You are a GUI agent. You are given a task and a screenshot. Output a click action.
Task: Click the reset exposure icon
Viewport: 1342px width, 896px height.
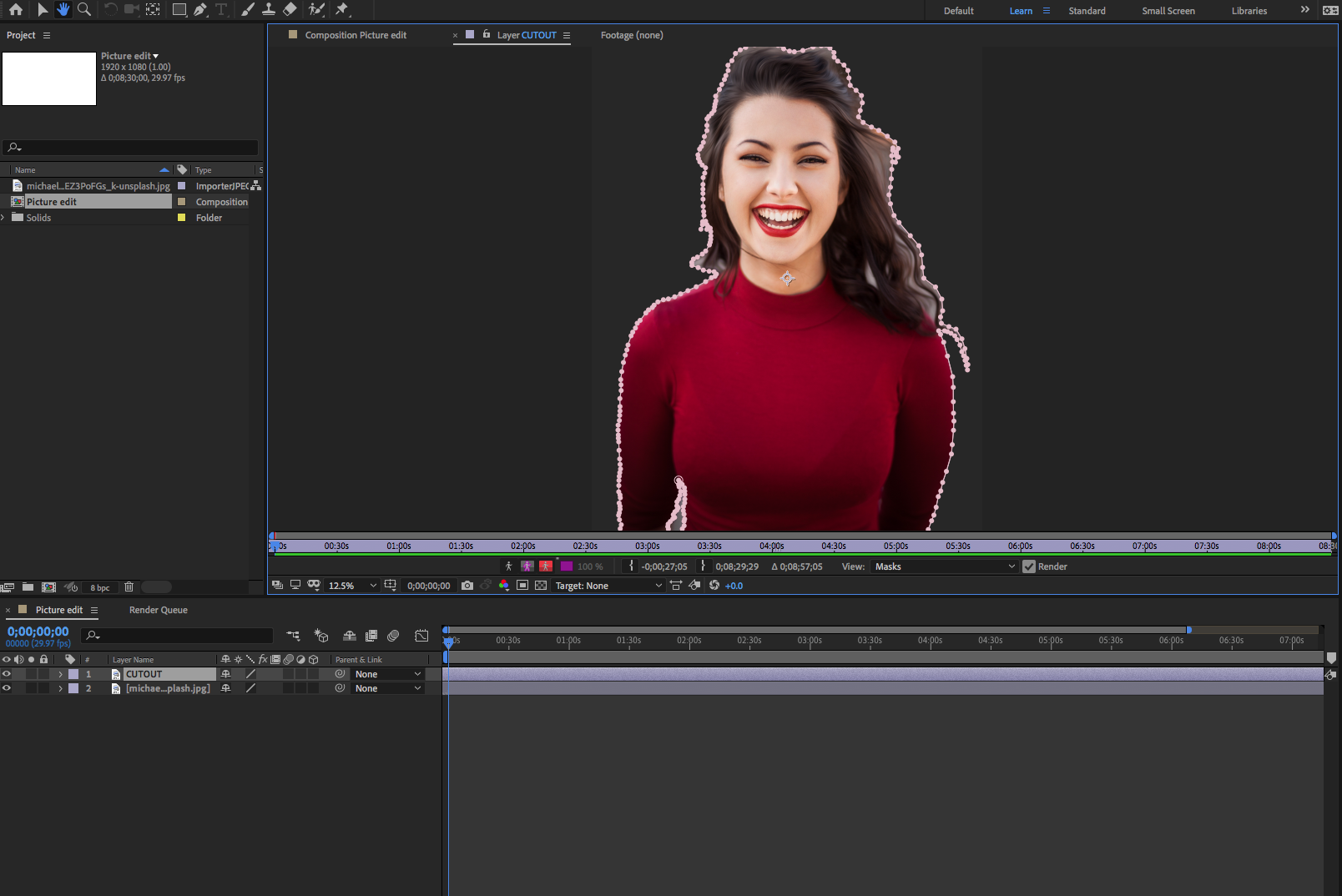click(714, 586)
